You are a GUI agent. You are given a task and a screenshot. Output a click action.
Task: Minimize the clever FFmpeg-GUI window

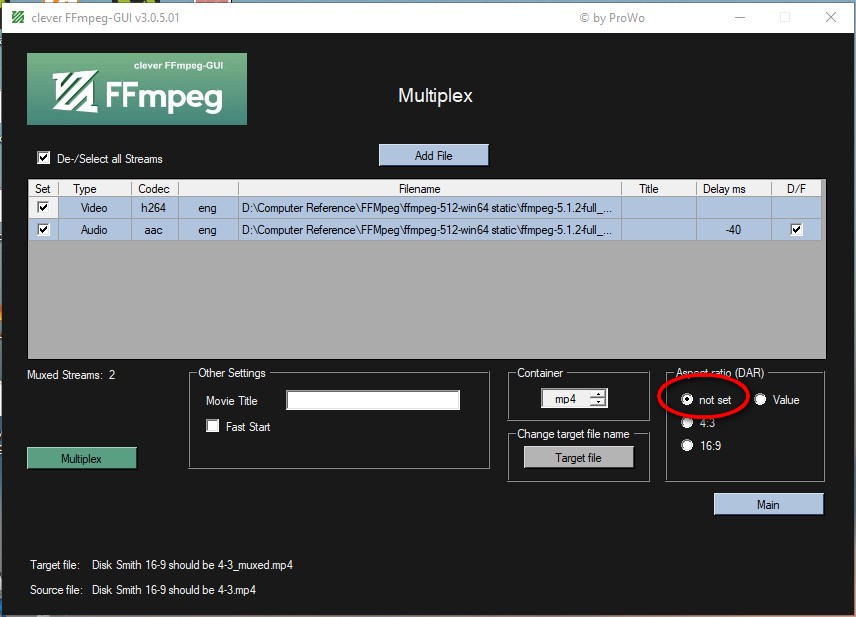(740, 17)
